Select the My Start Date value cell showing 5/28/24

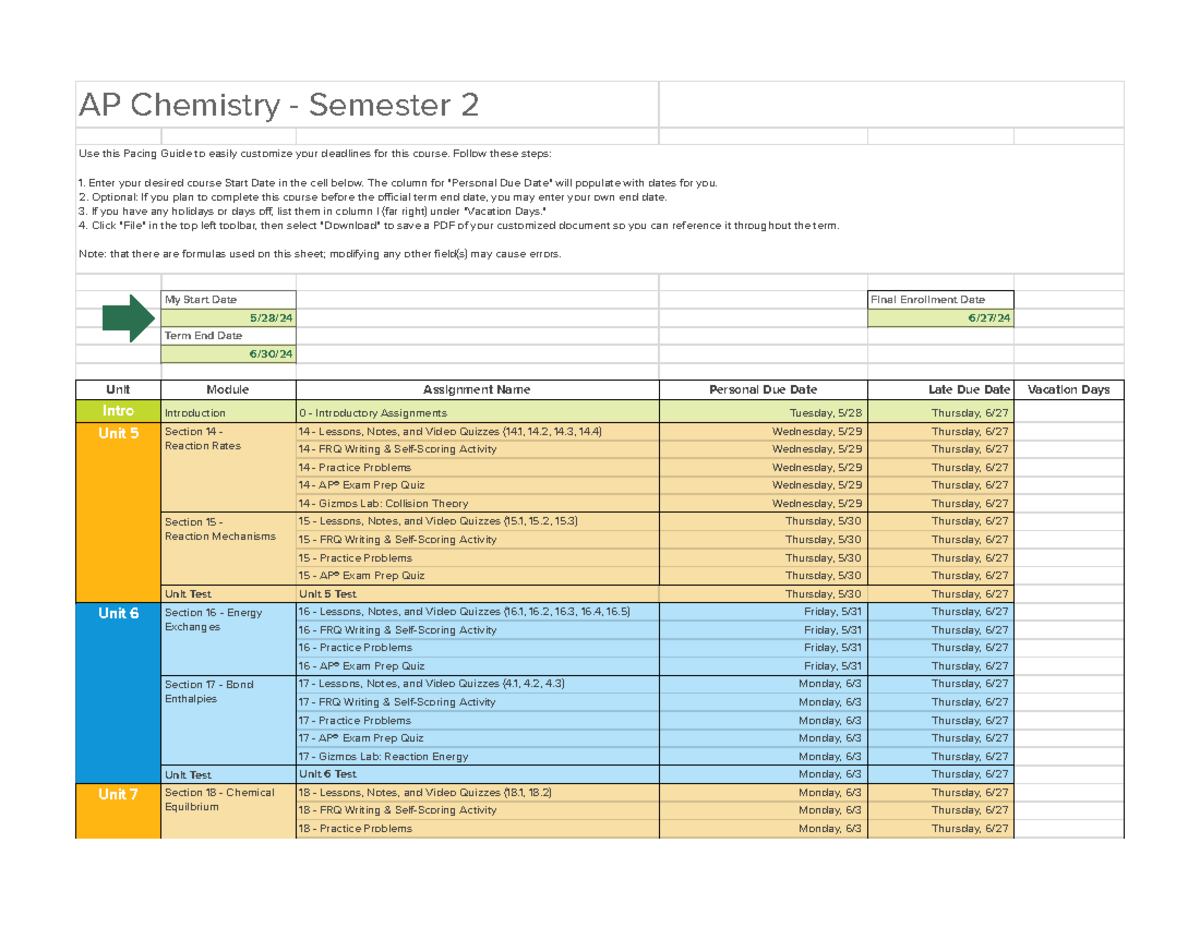[x=228, y=317]
